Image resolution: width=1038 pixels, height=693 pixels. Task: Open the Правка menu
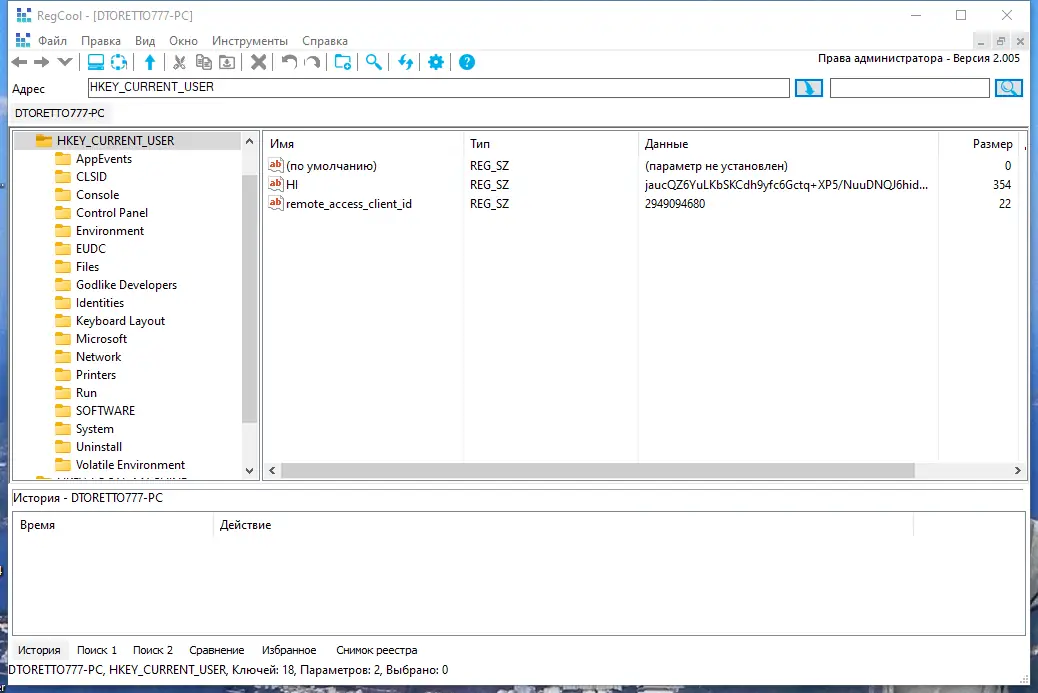[x=101, y=41]
